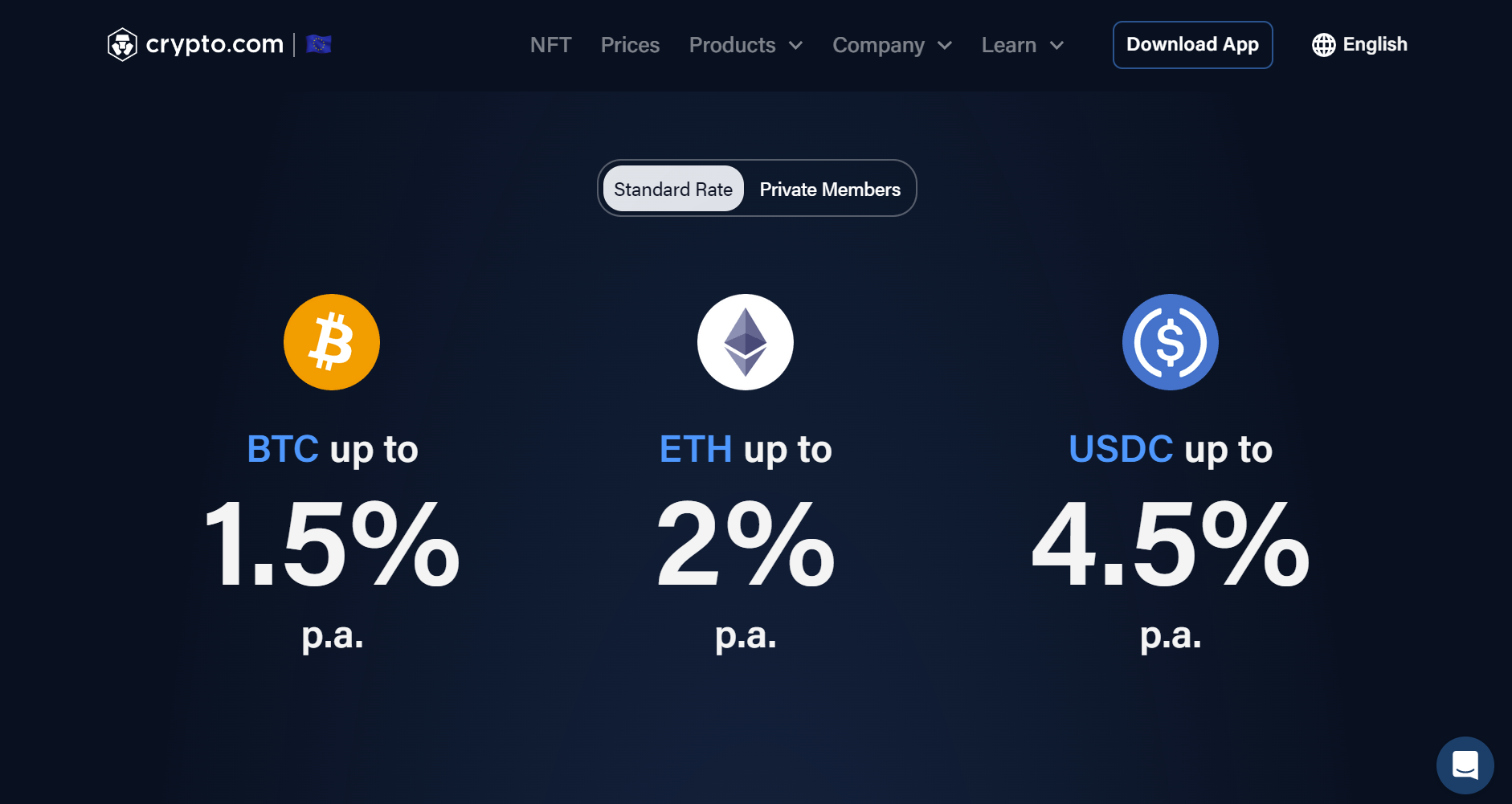The width and height of the screenshot is (1512, 804).
Task: Open the Prices page
Action: click(x=630, y=45)
